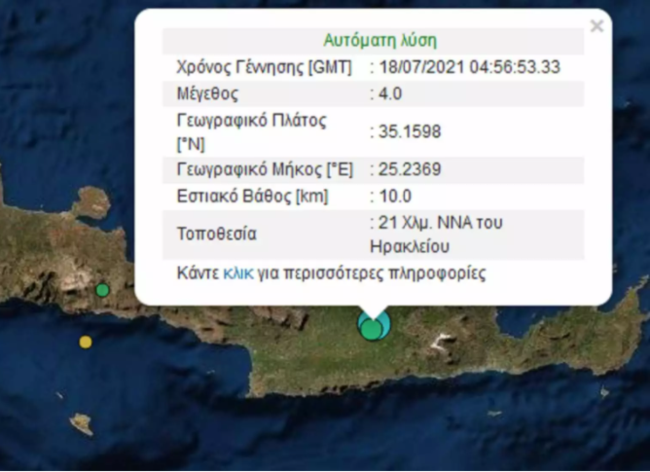Select the green marker on western Crete
The width and height of the screenshot is (650, 472).
coord(102,290)
